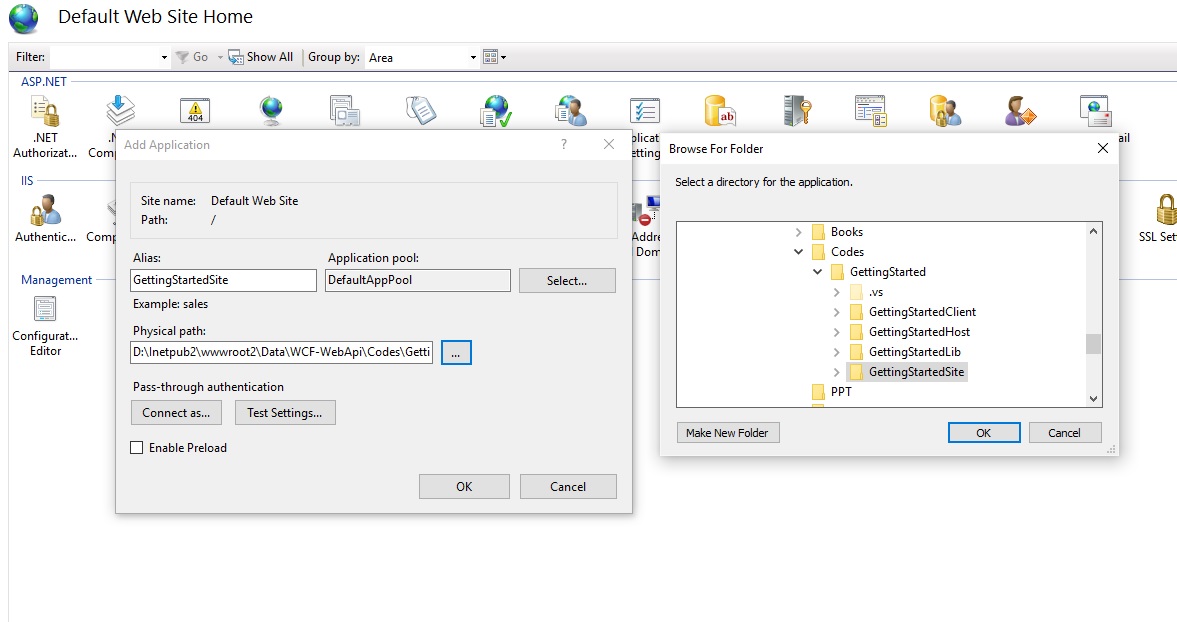Open the Configuration Editor icon

(45, 309)
